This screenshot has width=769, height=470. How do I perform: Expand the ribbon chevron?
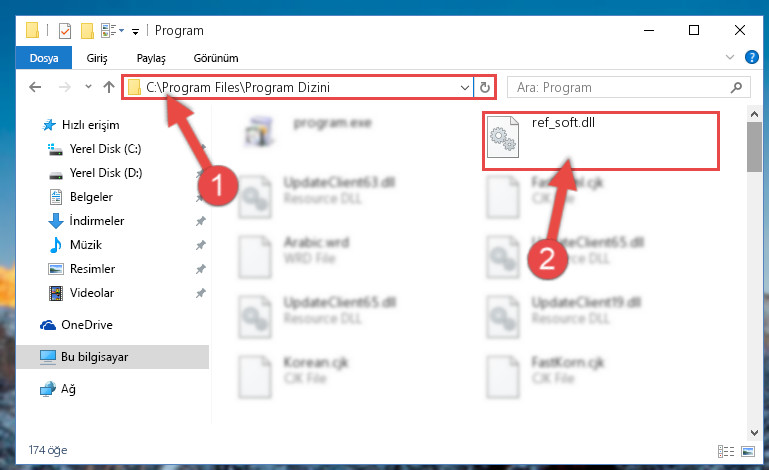pyautogui.click(x=729, y=57)
